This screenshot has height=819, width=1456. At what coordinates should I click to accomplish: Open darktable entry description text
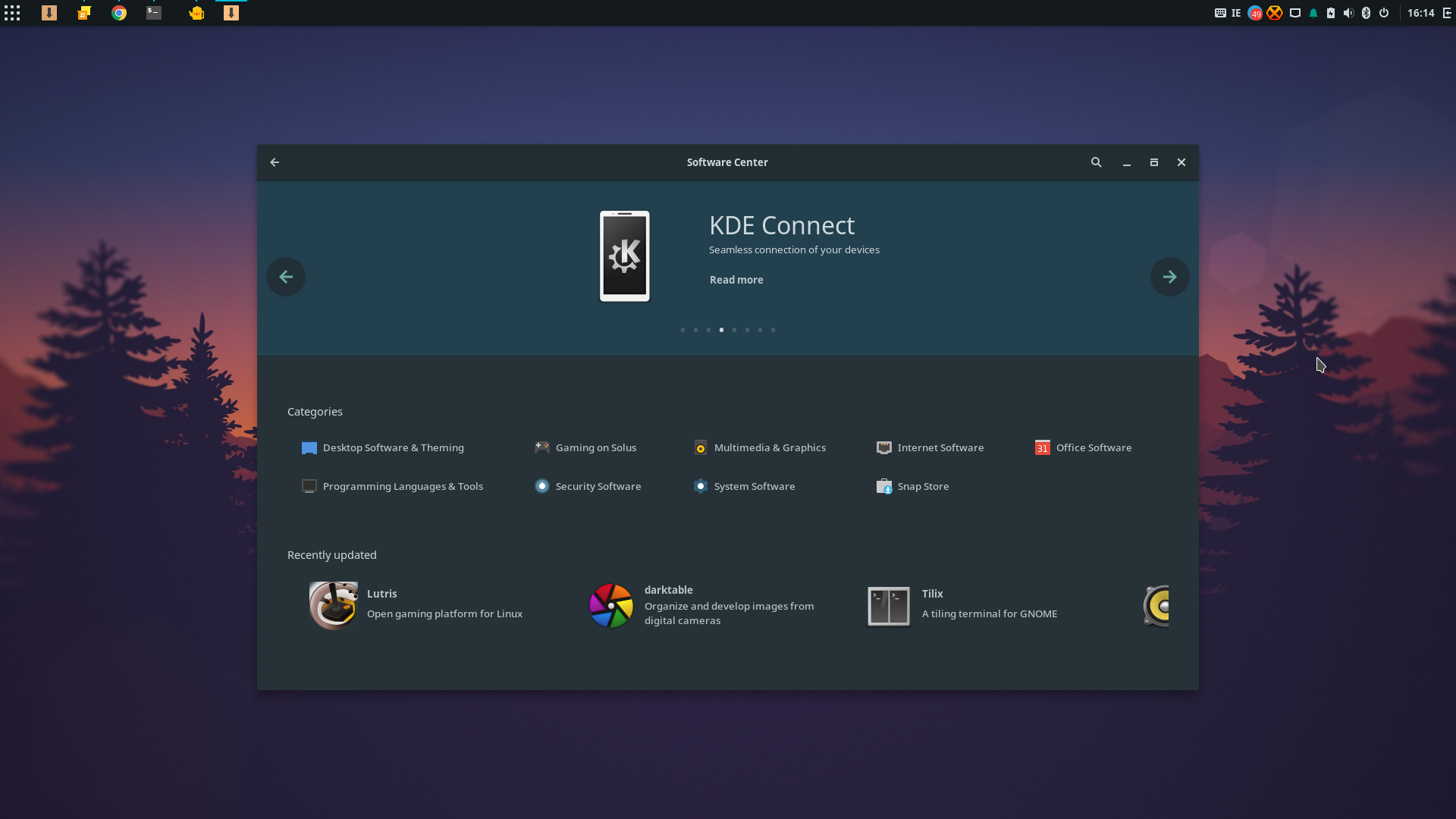(x=729, y=613)
